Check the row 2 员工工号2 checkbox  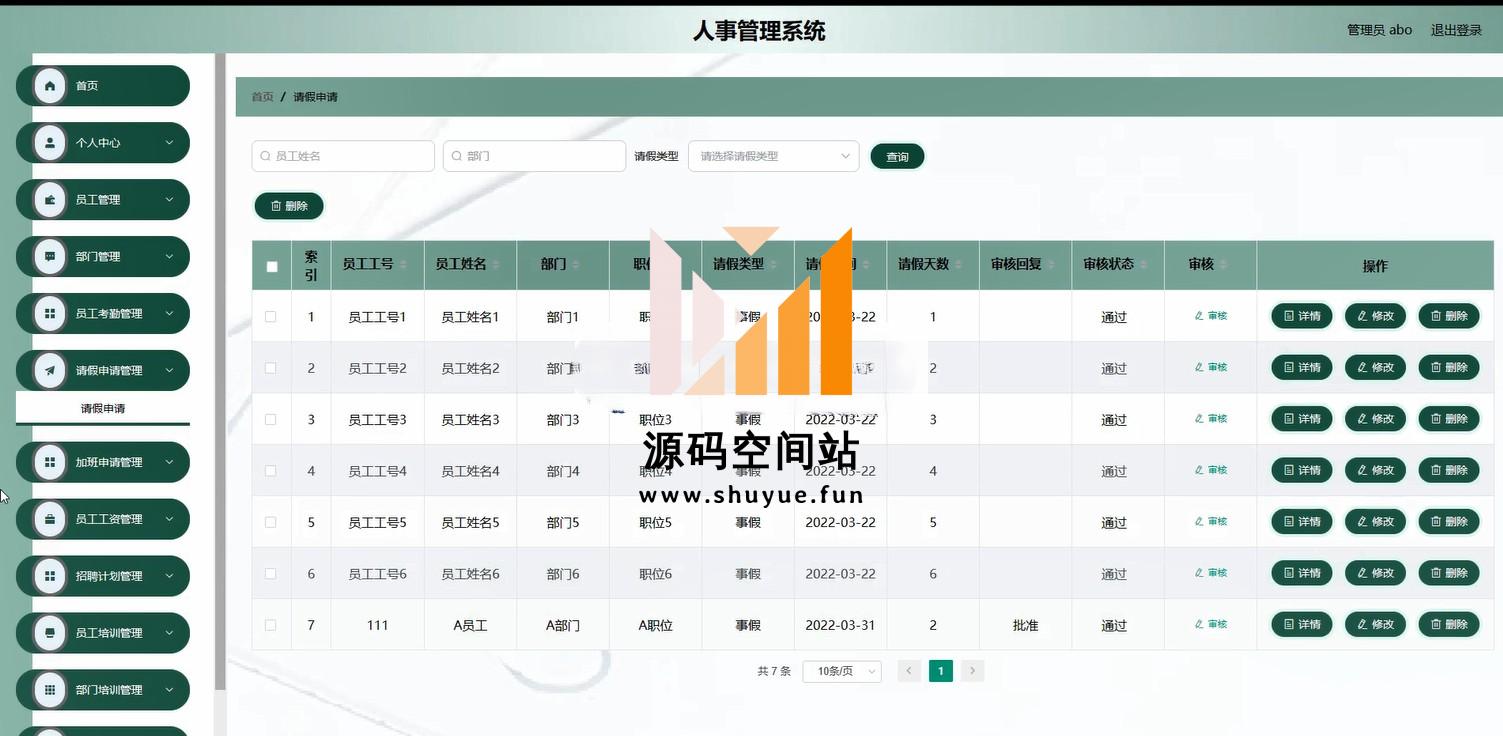pos(271,368)
